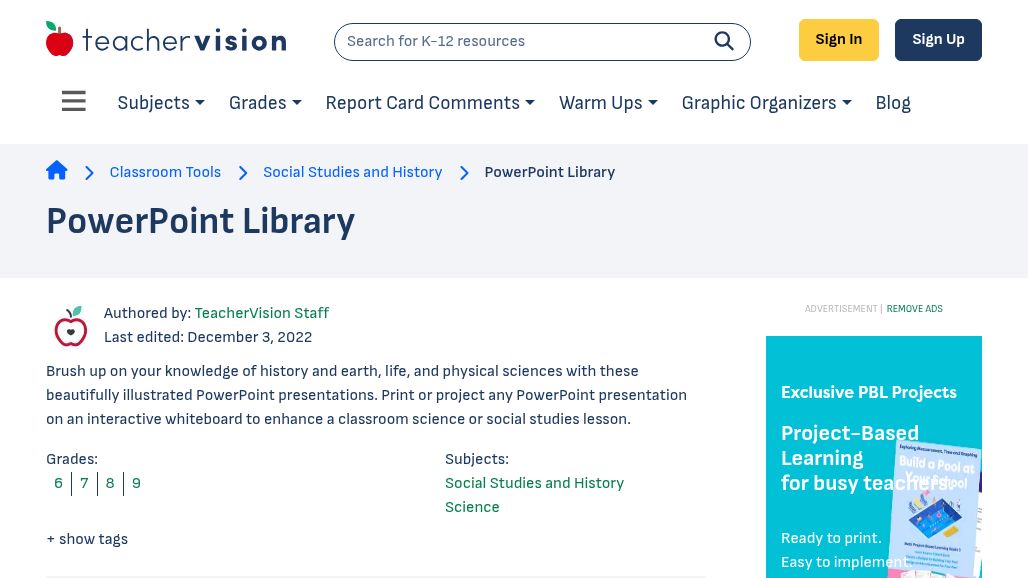Viewport: 1028px width, 578px height.
Task: Click the chevron before PowerPoint Library breadcrumb
Action: pyautogui.click(x=464, y=173)
